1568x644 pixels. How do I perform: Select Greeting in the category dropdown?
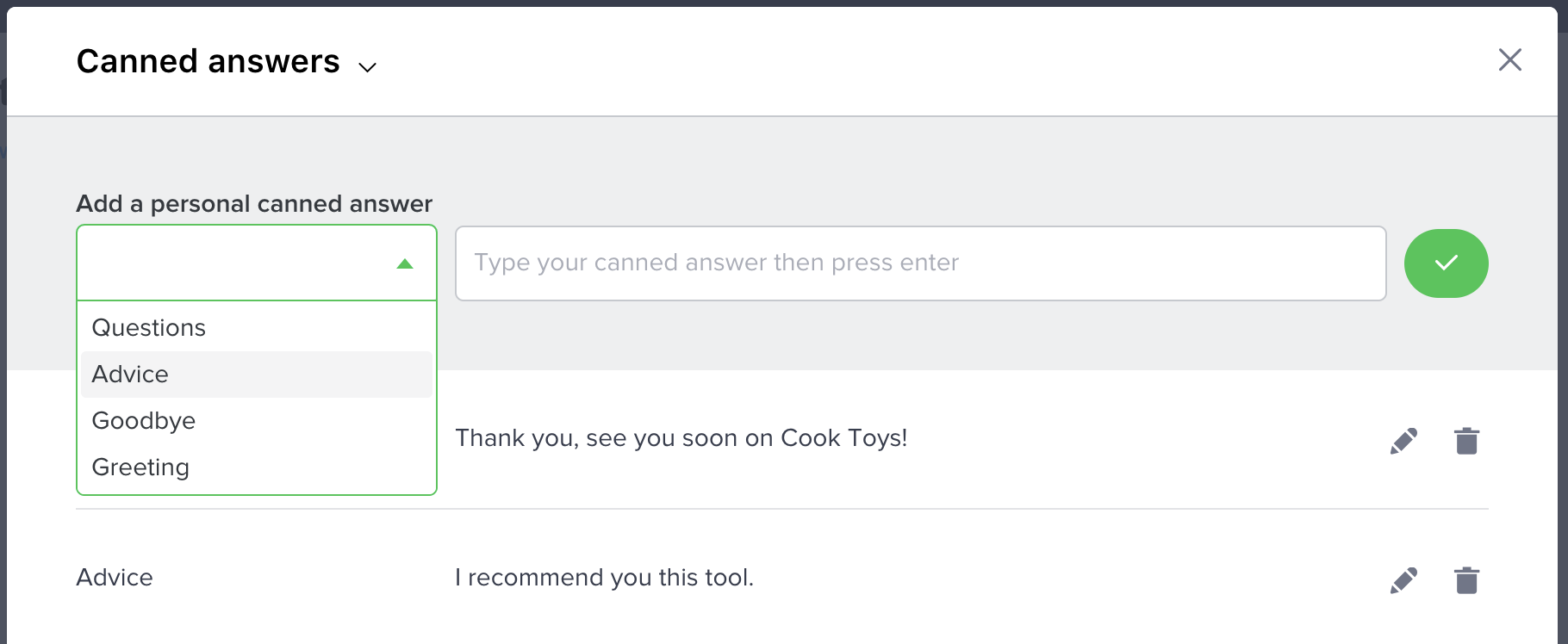[x=140, y=468]
